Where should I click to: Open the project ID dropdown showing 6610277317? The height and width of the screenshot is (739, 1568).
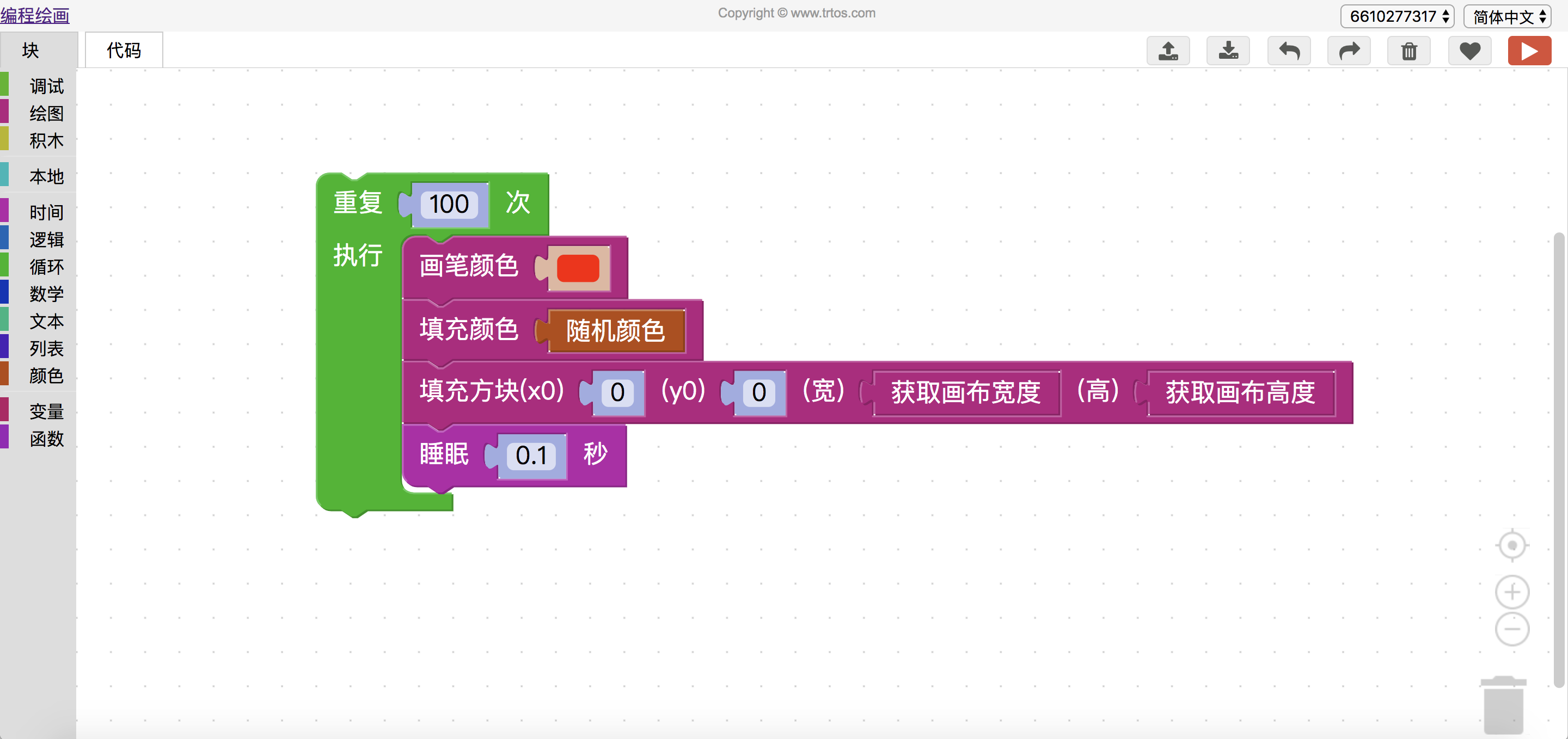coord(1397,17)
